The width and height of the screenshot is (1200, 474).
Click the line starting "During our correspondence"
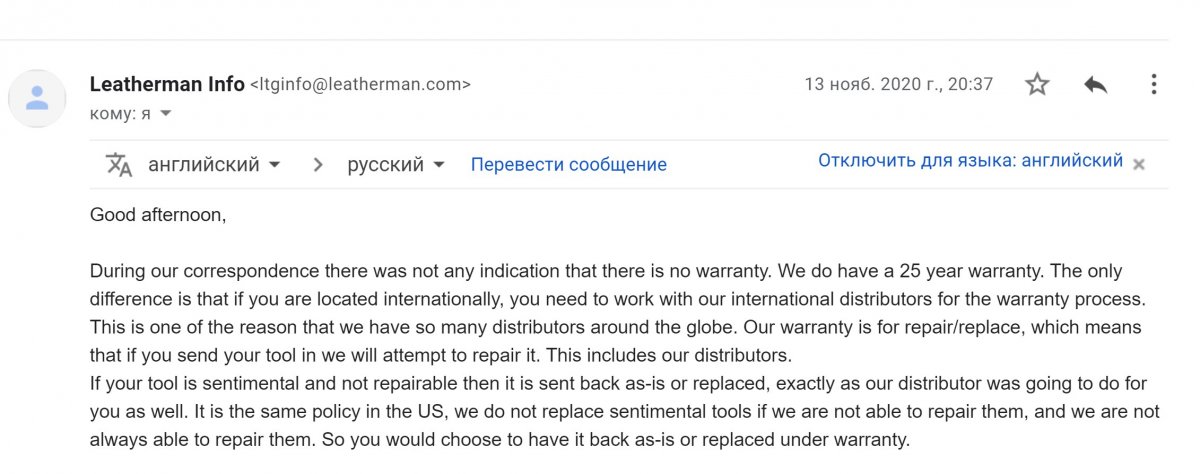(x=606, y=271)
